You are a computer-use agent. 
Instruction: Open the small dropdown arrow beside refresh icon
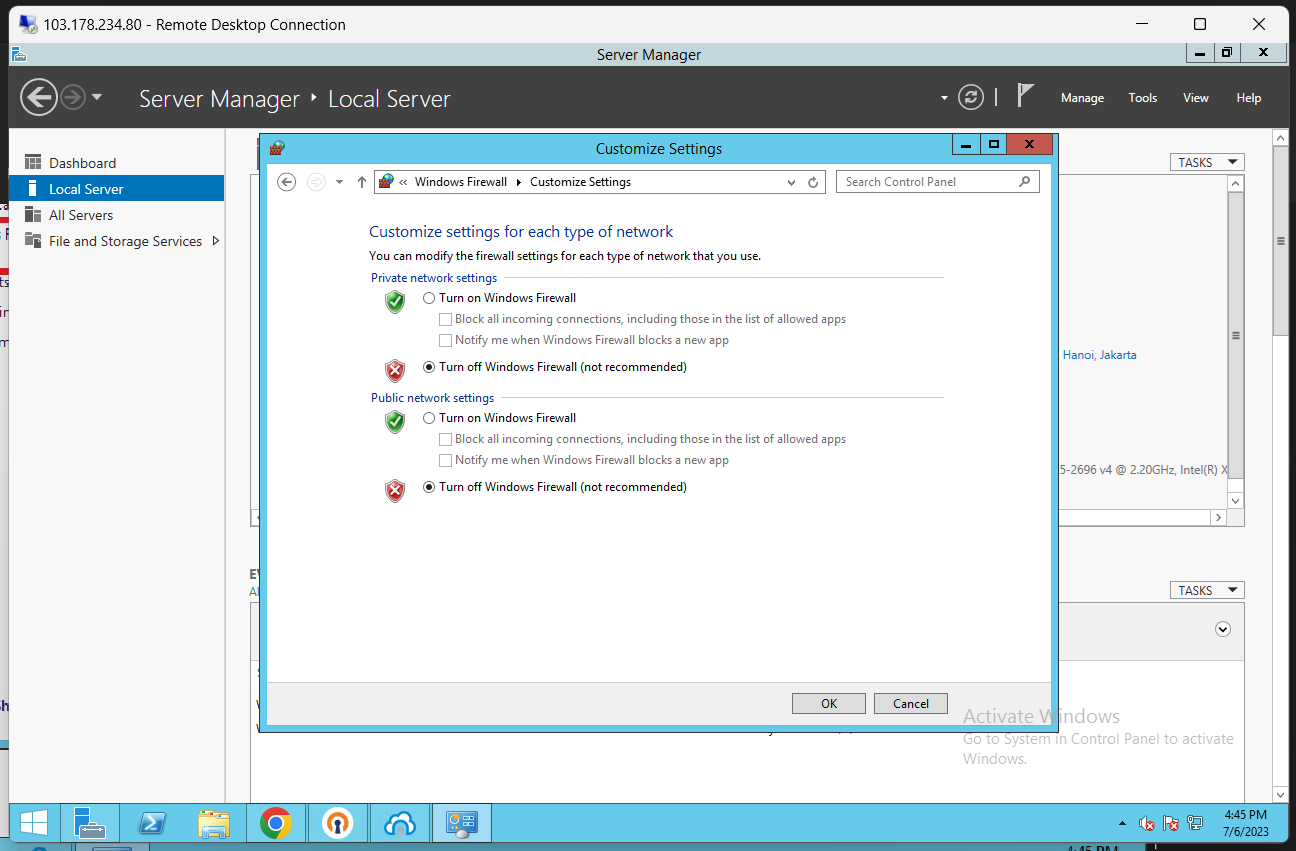pyautogui.click(x=944, y=98)
